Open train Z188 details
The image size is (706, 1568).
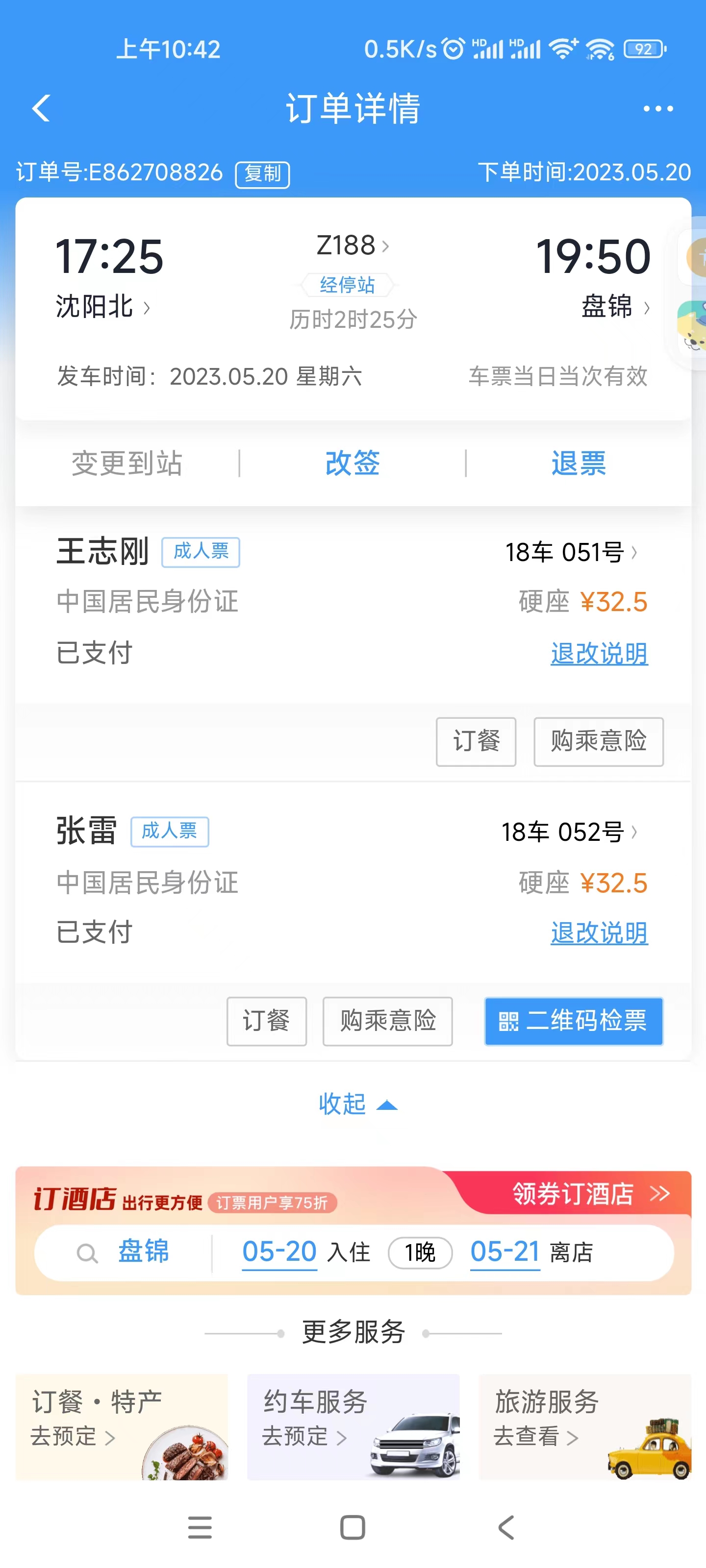[x=352, y=245]
